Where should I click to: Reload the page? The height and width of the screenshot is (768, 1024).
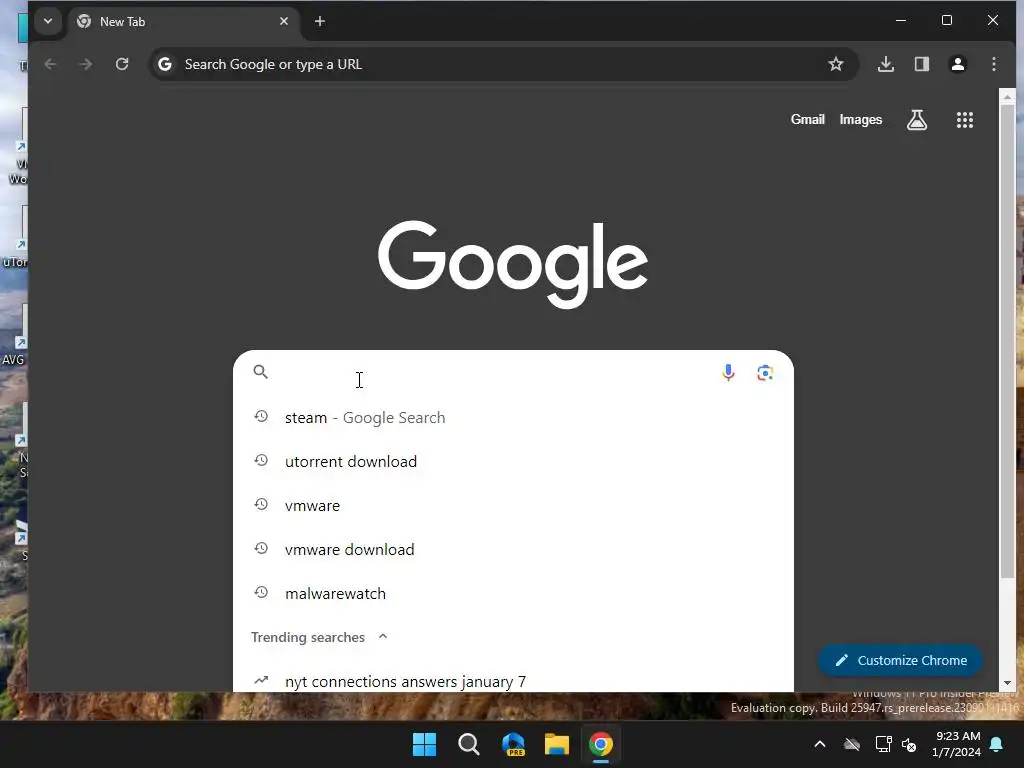(x=122, y=64)
